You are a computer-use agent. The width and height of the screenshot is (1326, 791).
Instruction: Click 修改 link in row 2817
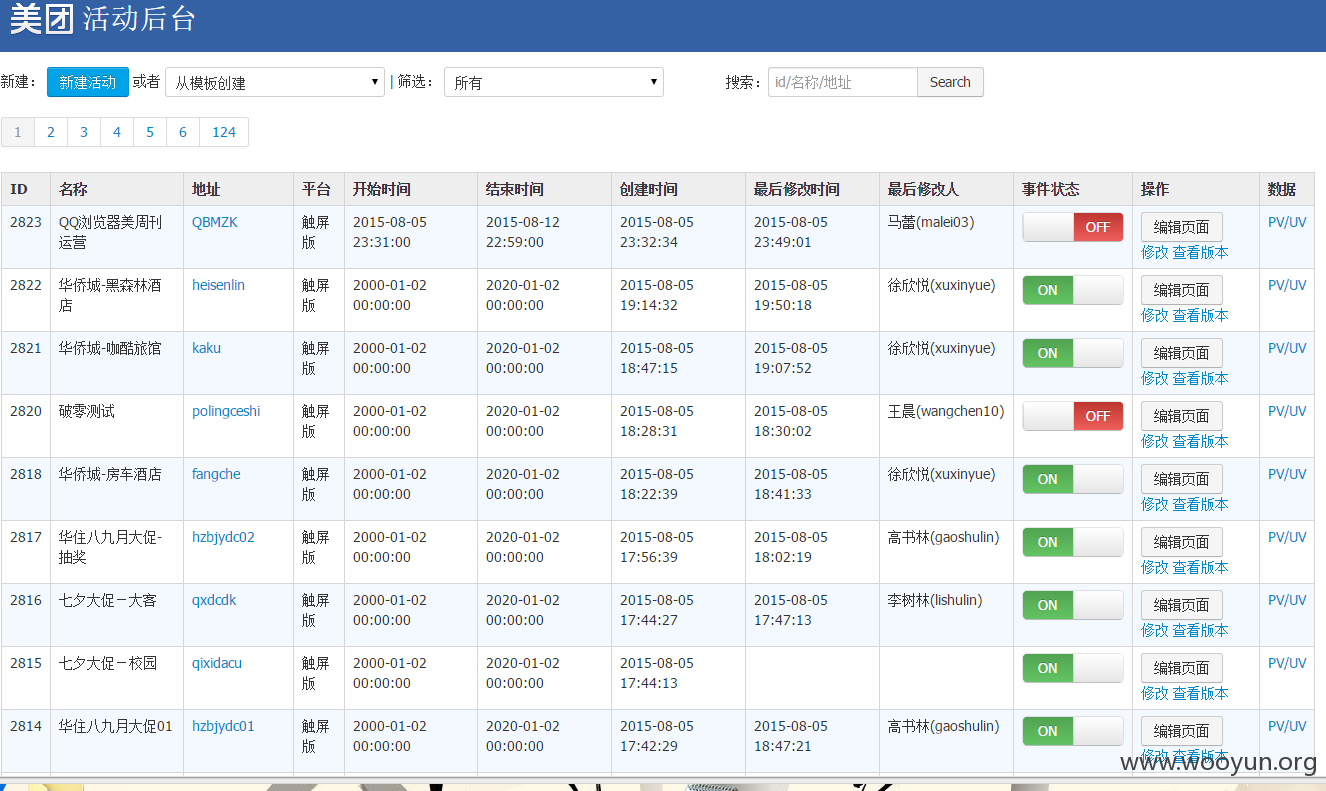1155,567
